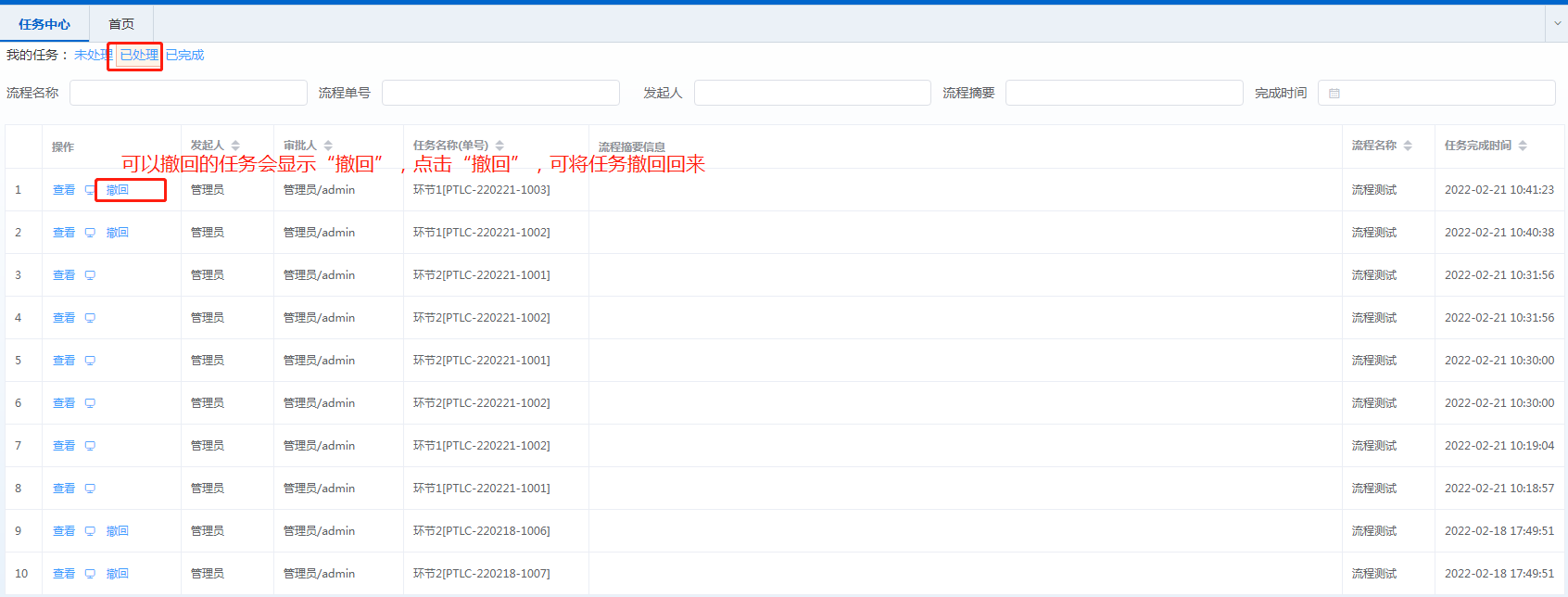The width and height of the screenshot is (1568, 597).
Task: Click into the 发起人 filter field
Action: 812,93
